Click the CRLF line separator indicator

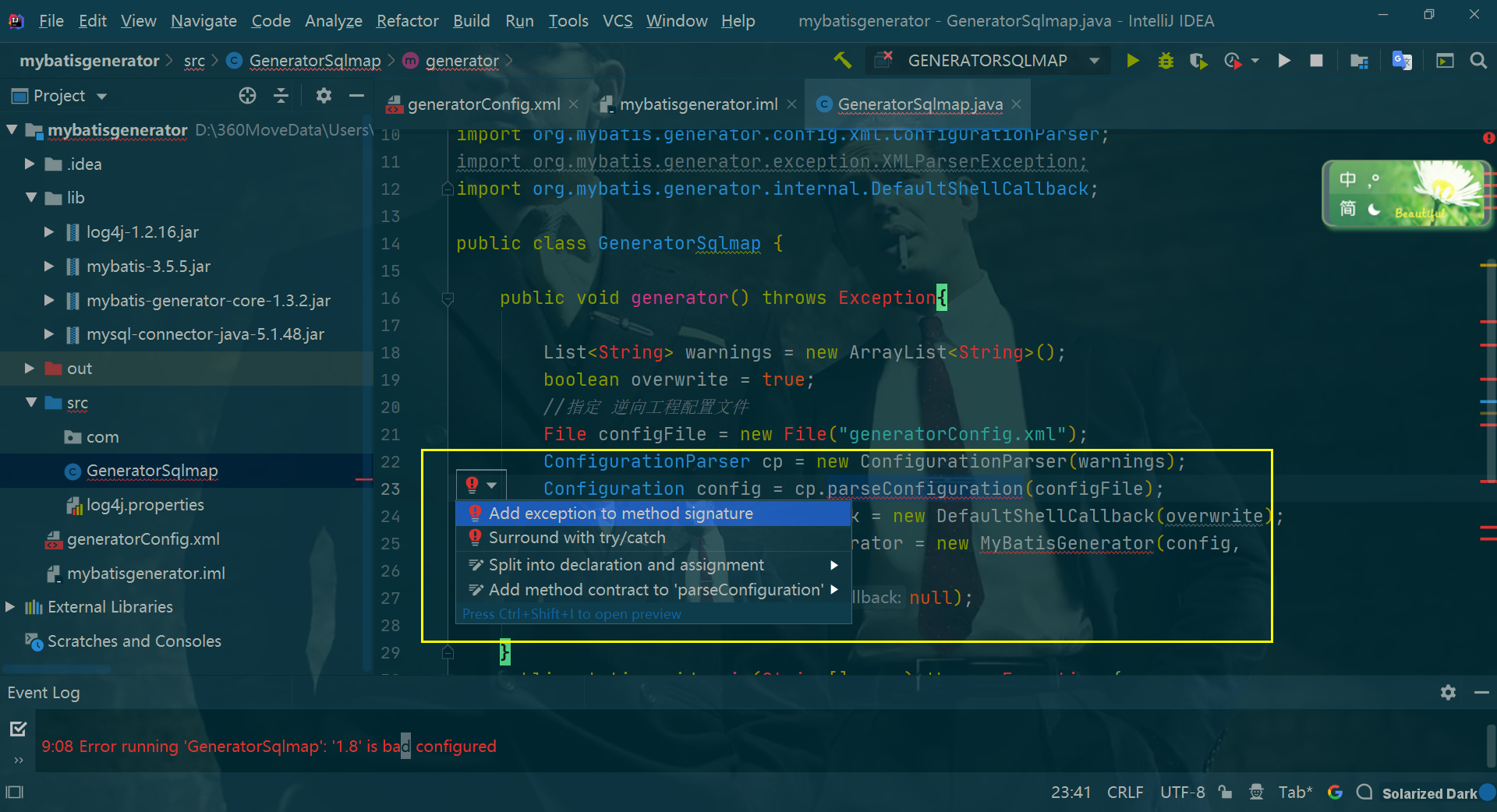1125,793
